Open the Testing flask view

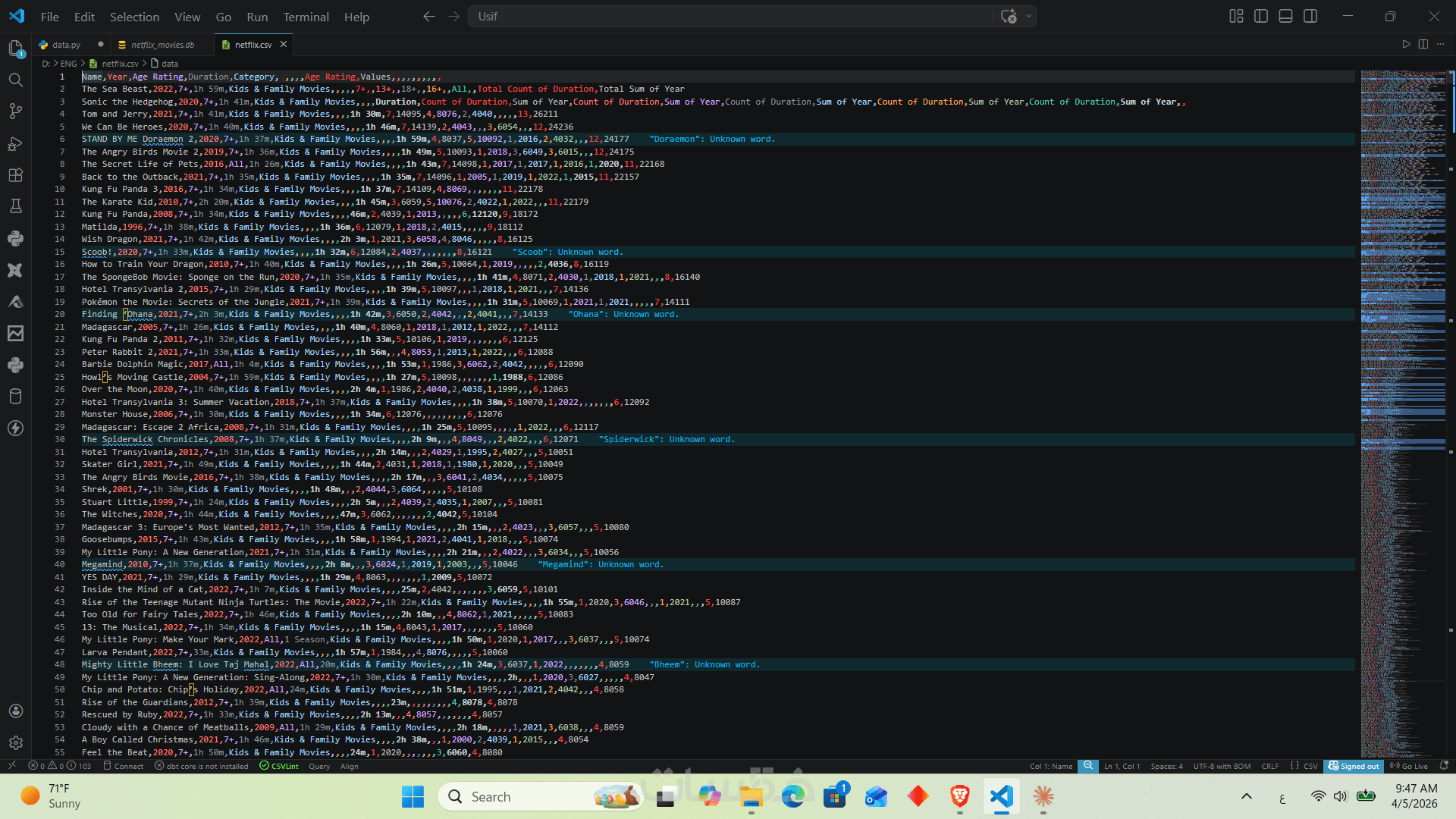(x=15, y=206)
